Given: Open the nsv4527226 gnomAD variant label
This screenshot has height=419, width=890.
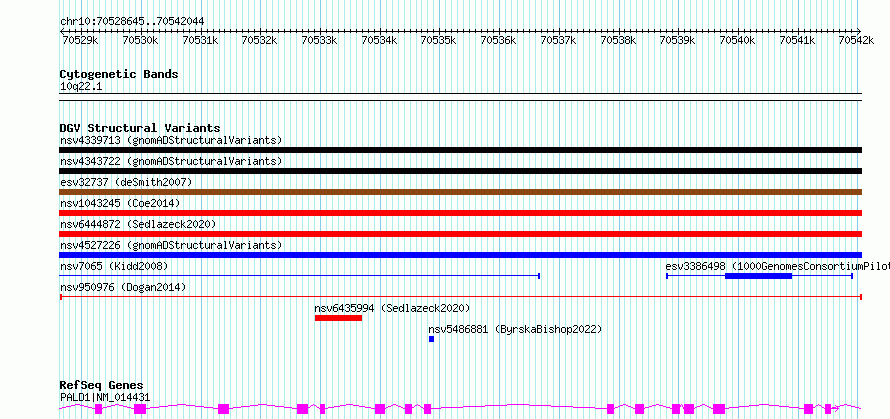Looking at the screenshot, I should (x=171, y=245).
